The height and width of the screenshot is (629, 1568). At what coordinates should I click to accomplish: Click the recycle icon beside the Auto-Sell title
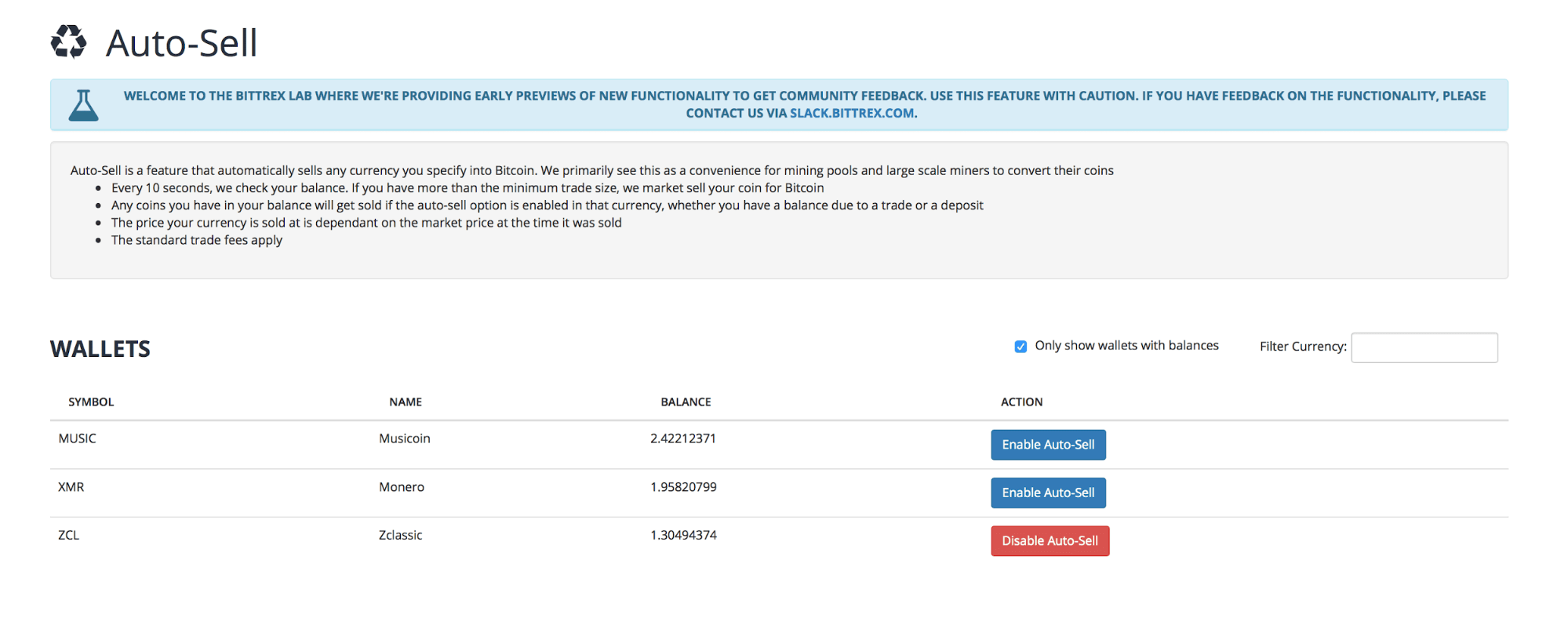coord(68,42)
